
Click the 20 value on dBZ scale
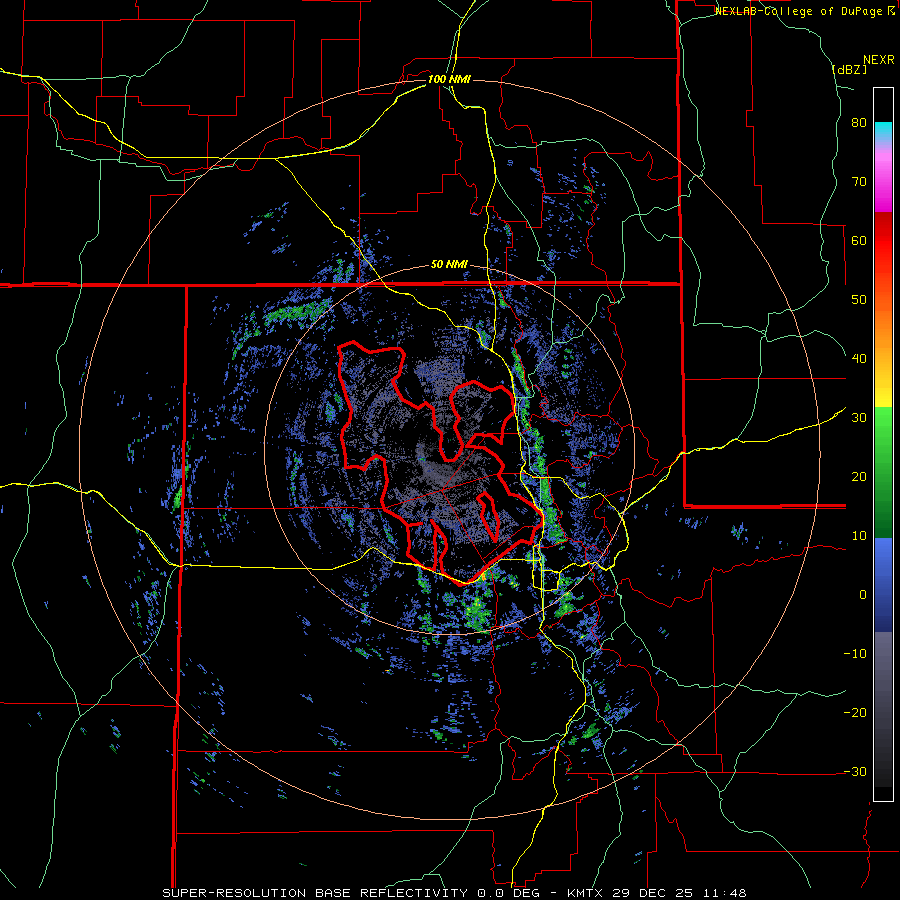pyautogui.click(x=859, y=477)
